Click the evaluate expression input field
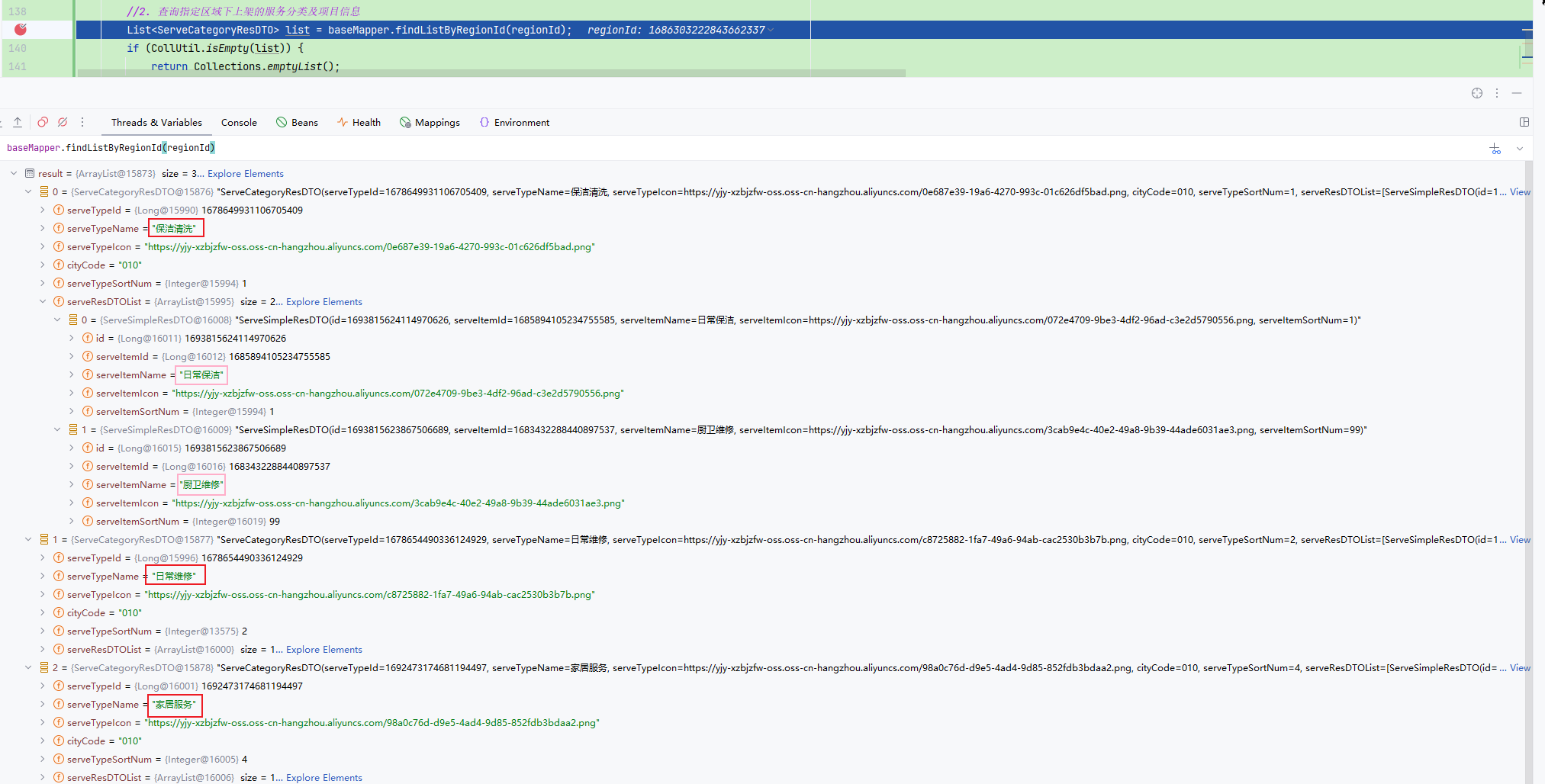The height and width of the screenshot is (784, 1545). coord(687,148)
